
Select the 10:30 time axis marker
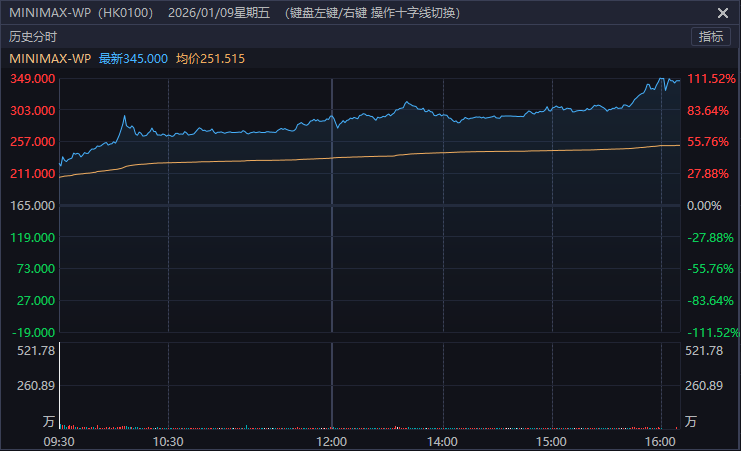click(x=168, y=441)
